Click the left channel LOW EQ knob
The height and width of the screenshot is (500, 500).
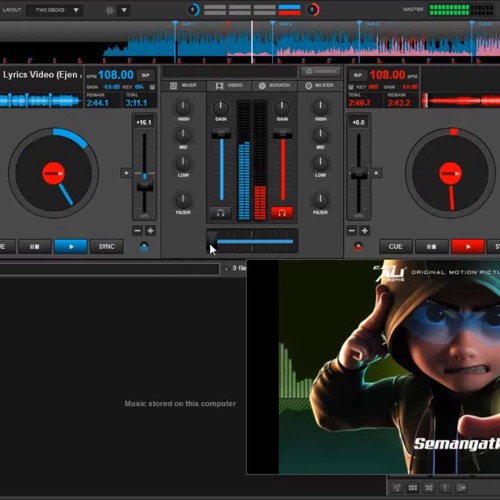coord(183,163)
